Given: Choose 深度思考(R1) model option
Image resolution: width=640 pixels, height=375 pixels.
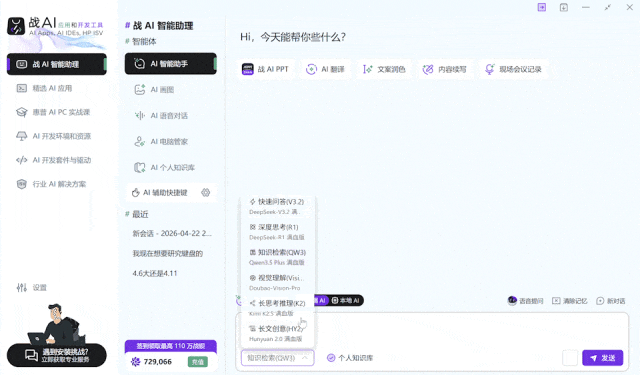Looking at the screenshot, I should [x=278, y=232].
